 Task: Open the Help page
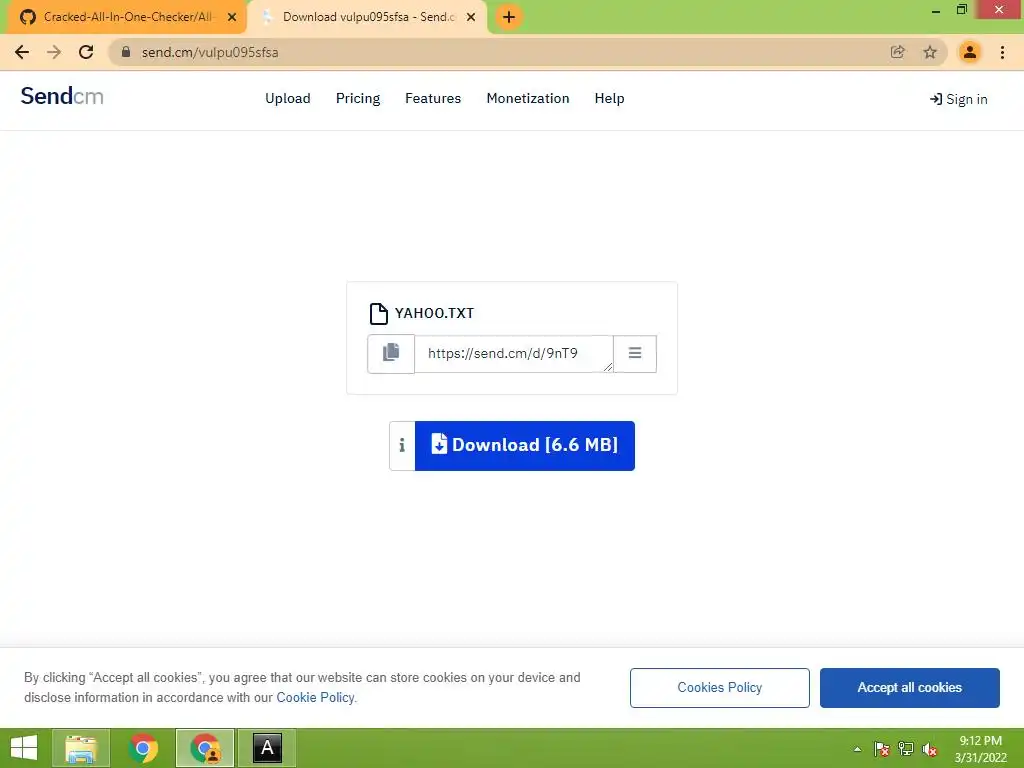point(609,99)
